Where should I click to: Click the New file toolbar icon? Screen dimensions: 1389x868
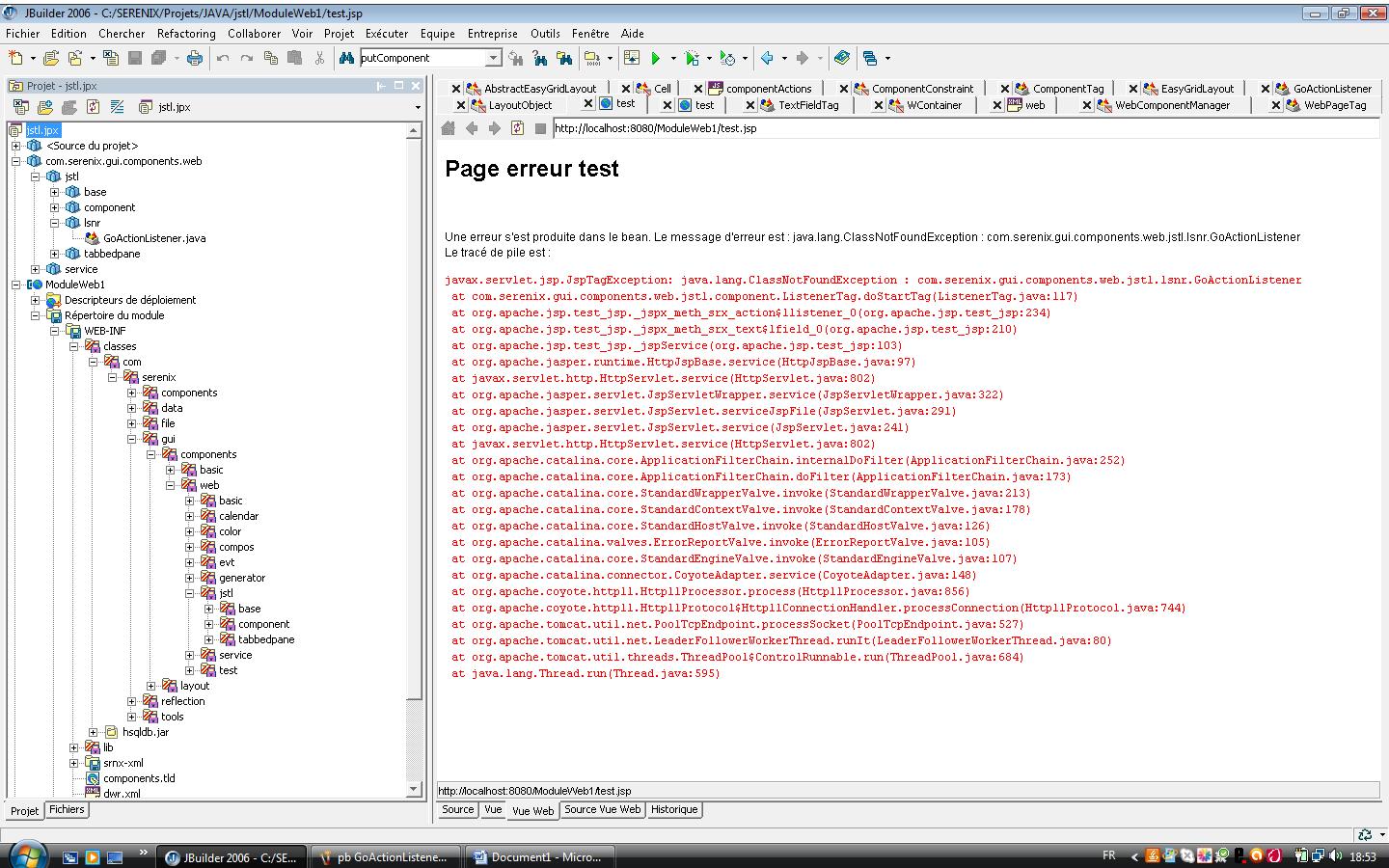[15, 58]
